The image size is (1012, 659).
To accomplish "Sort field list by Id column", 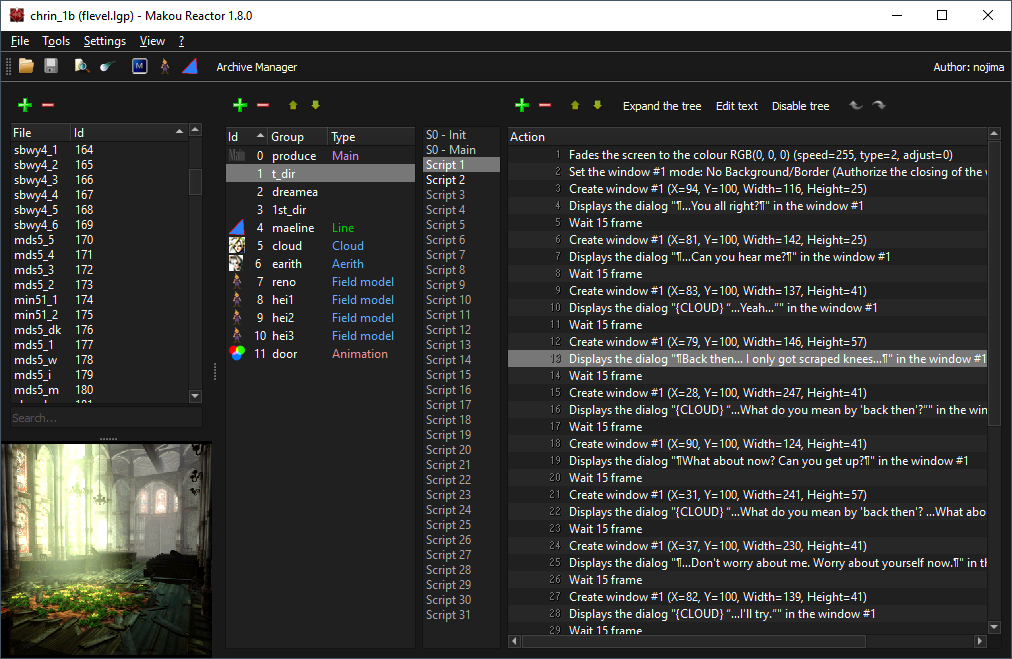I will 128,132.
